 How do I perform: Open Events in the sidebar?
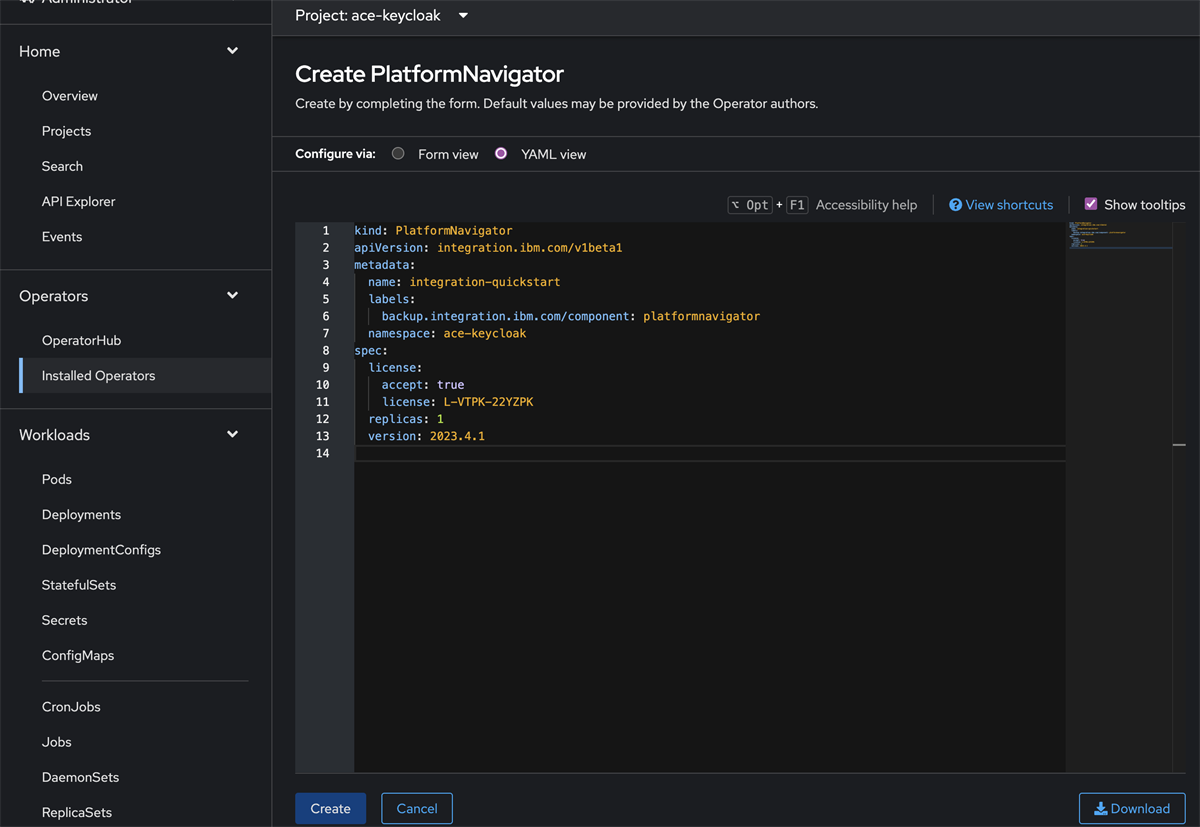tap(62, 236)
